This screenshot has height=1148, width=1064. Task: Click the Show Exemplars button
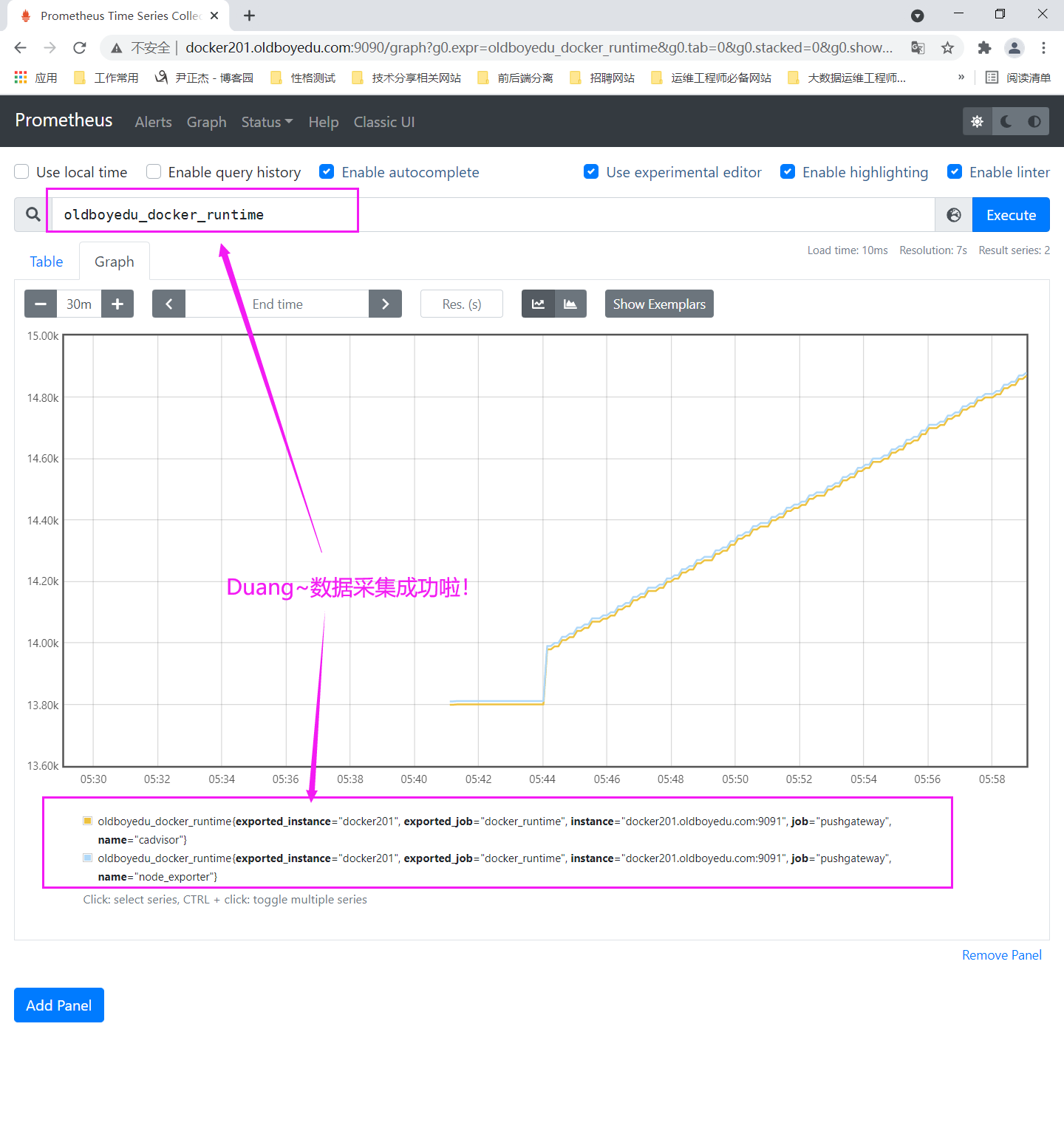(659, 304)
